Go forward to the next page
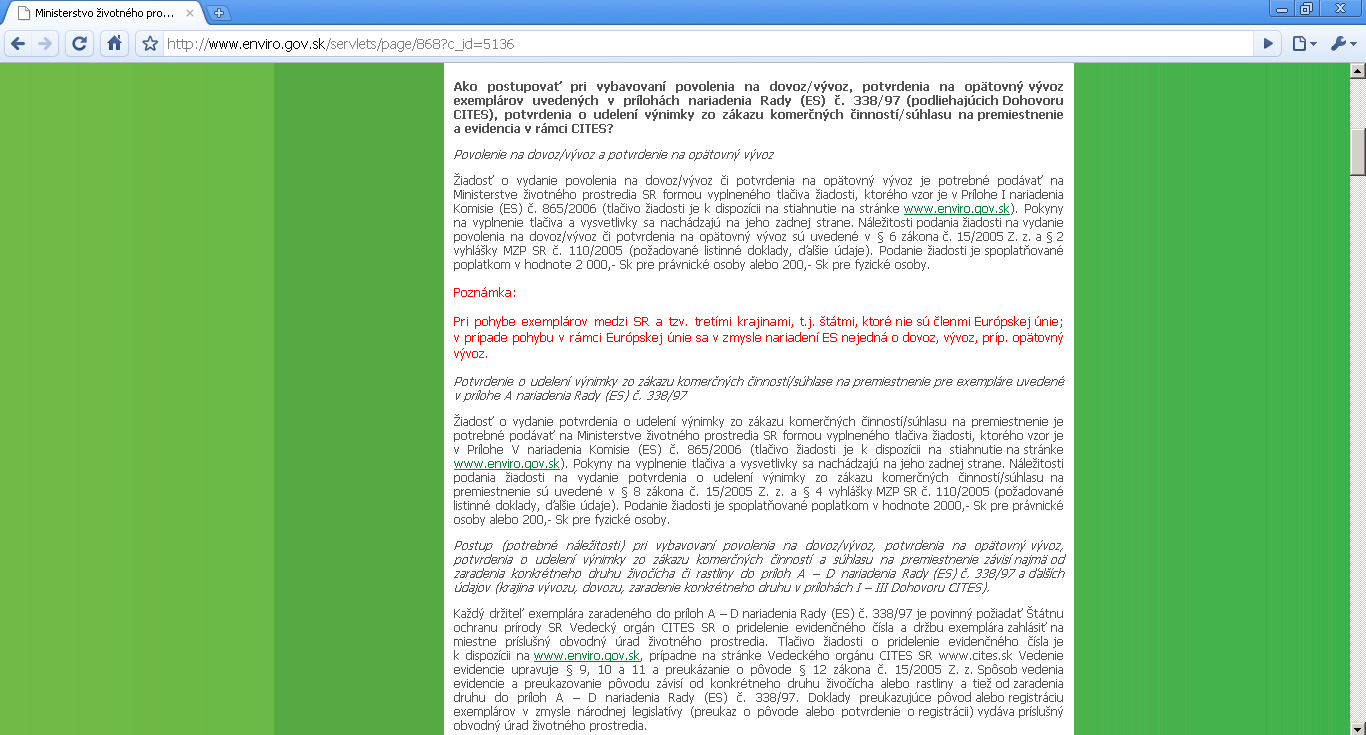The image size is (1366, 735). click(x=45, y=44)
